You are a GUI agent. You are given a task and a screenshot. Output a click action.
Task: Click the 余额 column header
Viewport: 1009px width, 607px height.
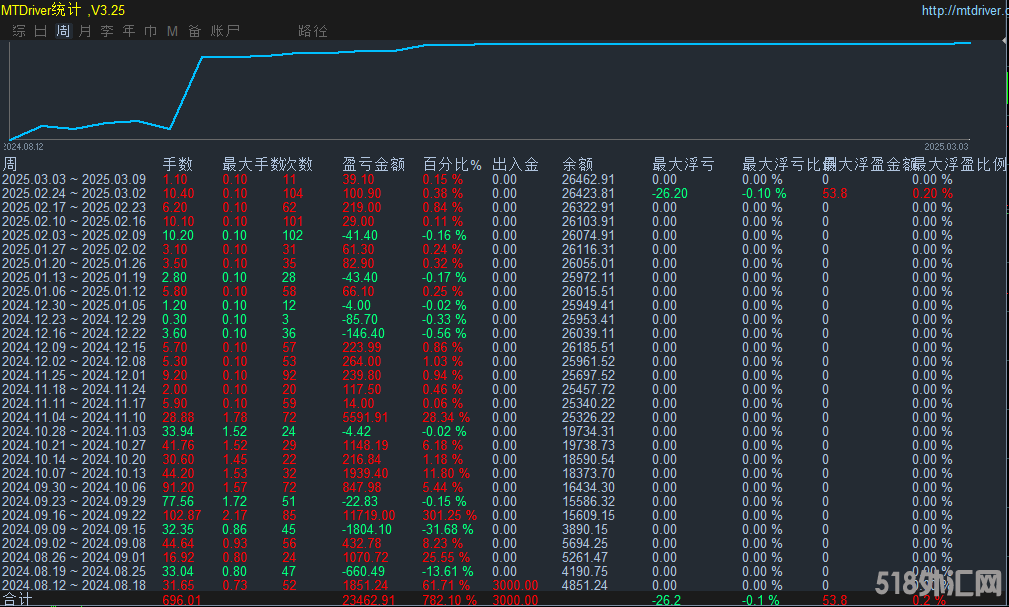(x=577, y=164)
